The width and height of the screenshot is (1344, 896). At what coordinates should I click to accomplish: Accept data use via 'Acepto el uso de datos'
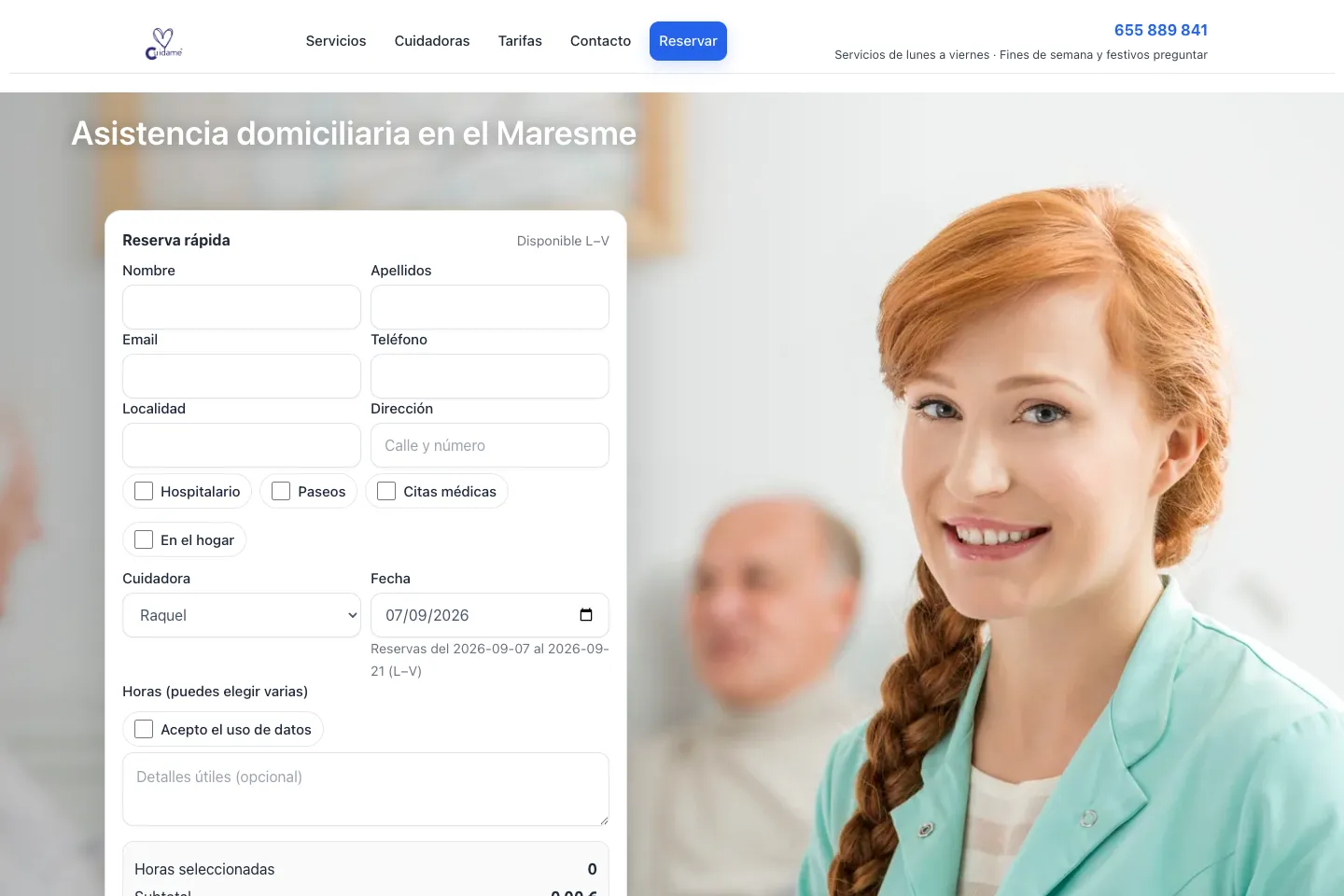[144, 729]
